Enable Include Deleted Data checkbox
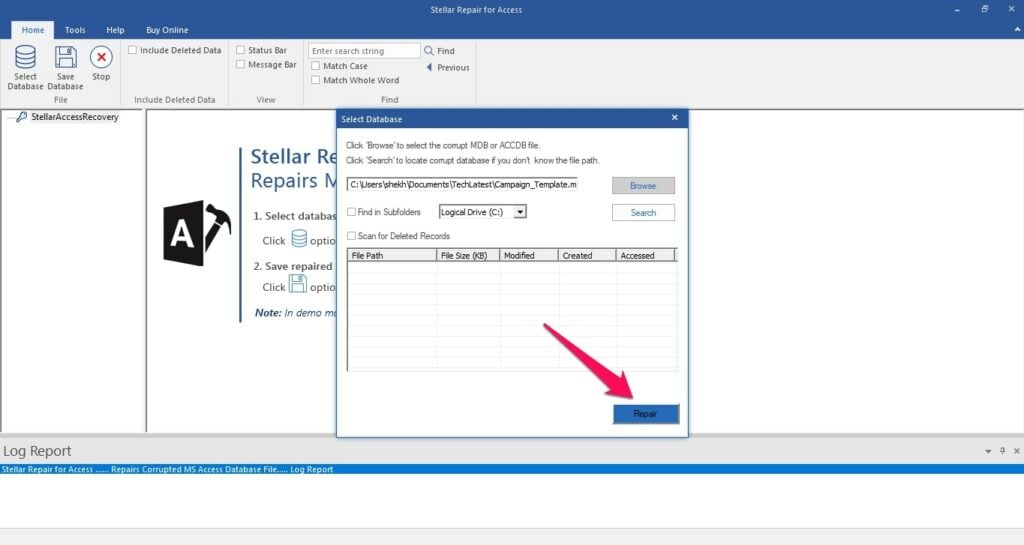The height and width of the screenshot is (545, 1024). 133,50
